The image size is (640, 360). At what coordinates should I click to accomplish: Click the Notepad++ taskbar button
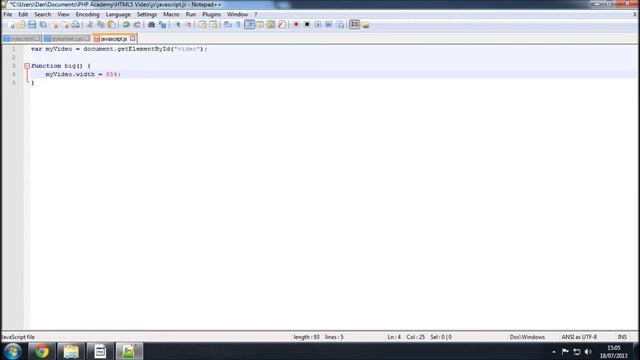[x=129, y=351]
